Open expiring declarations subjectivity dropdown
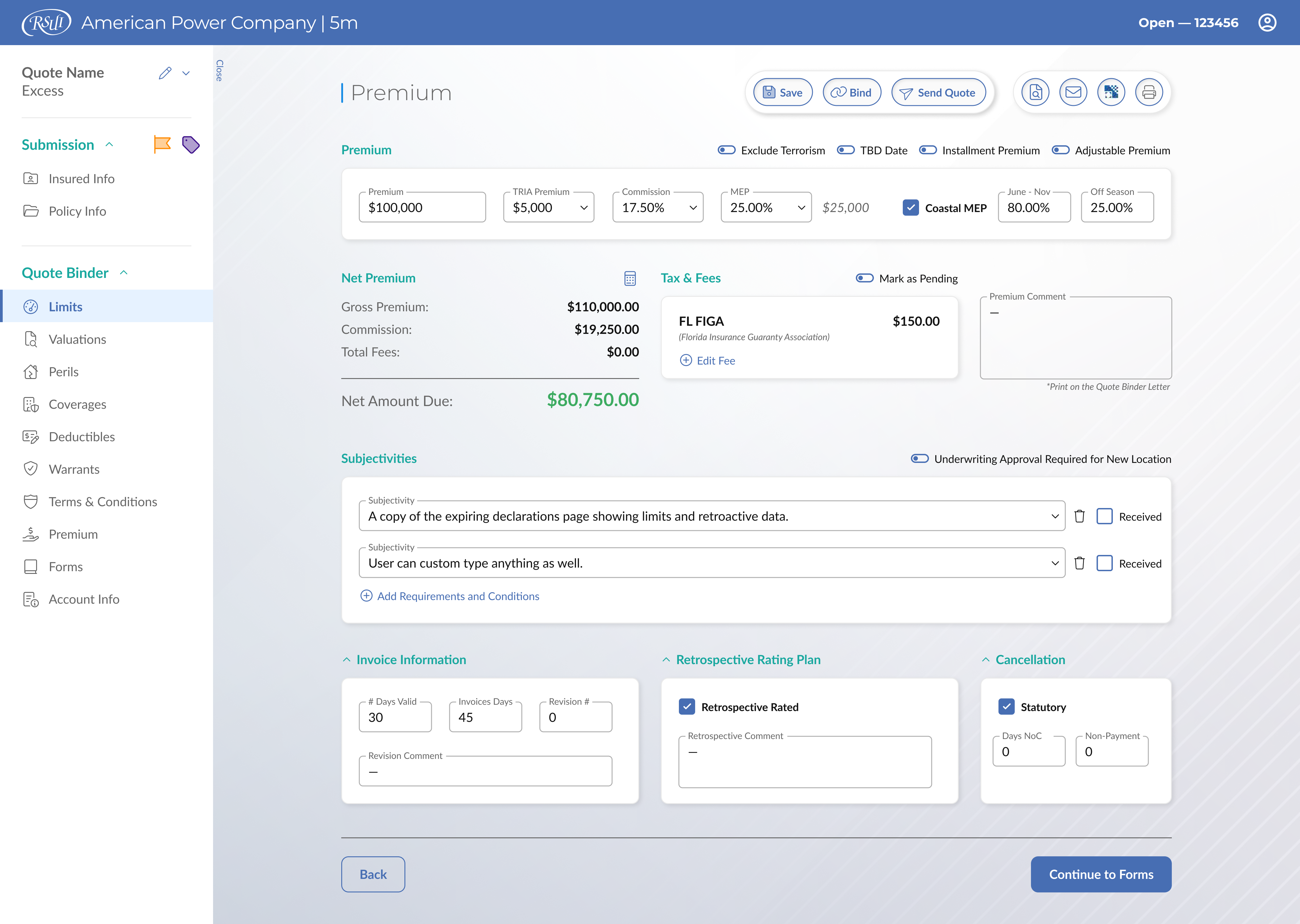The image size is (1300, 924). point(1055,516)
